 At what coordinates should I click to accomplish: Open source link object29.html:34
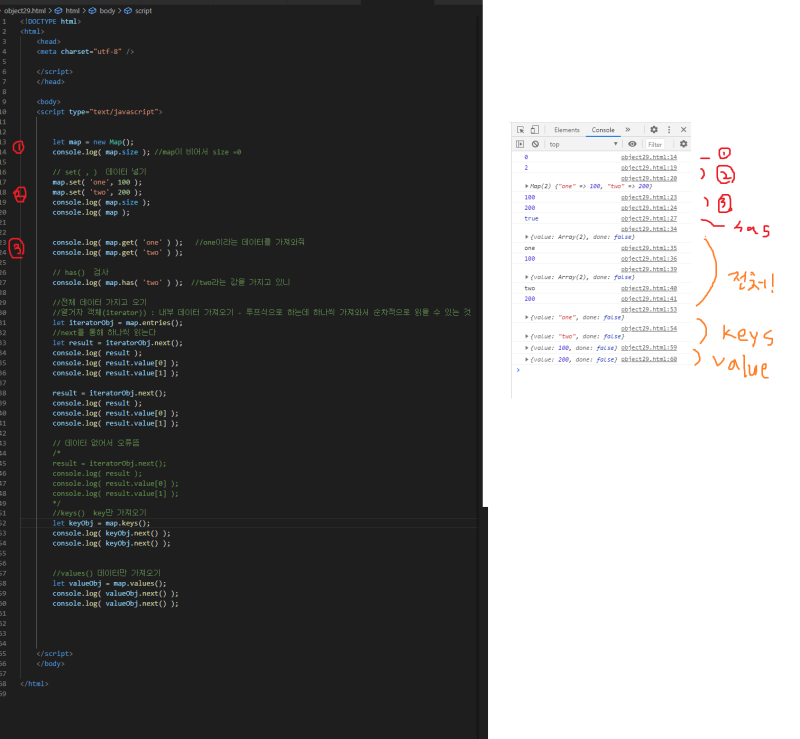pyautogui.click(x=648, y=229)
